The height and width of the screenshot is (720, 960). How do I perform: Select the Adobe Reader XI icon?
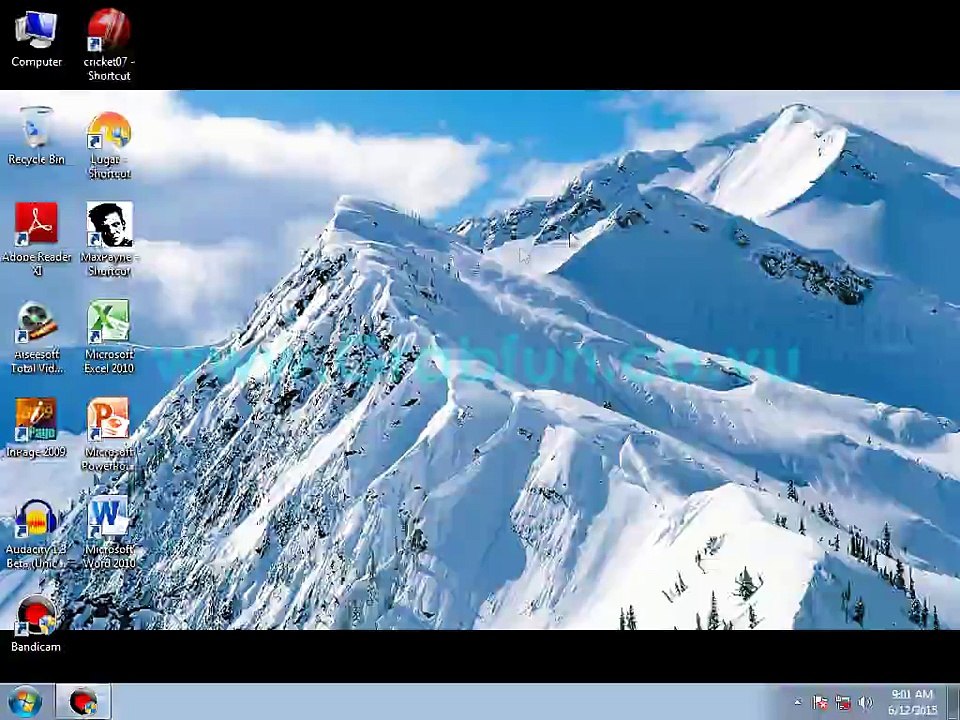[x=36, y=239]
